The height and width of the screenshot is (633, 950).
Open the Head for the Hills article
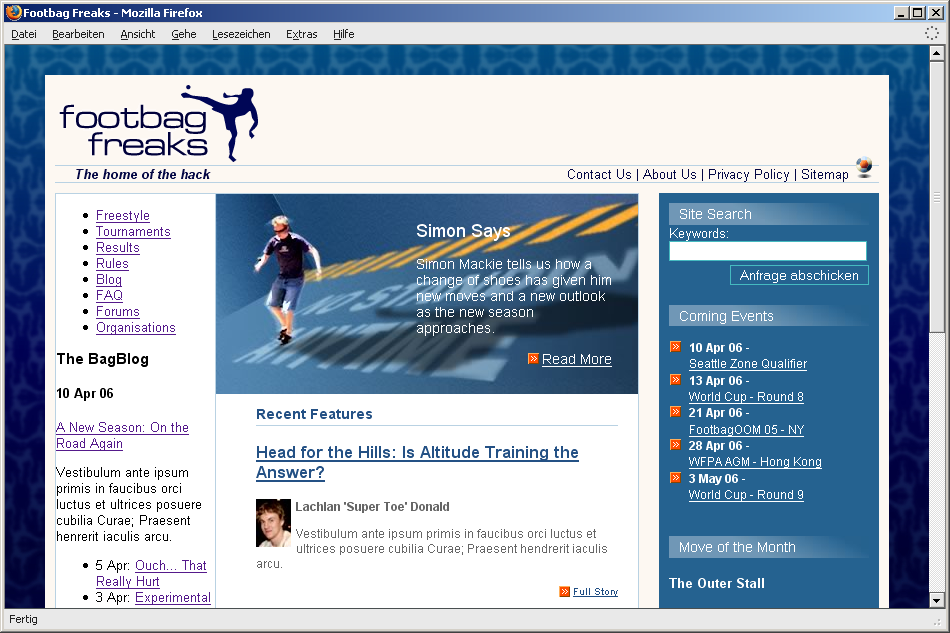click(417, 462)
